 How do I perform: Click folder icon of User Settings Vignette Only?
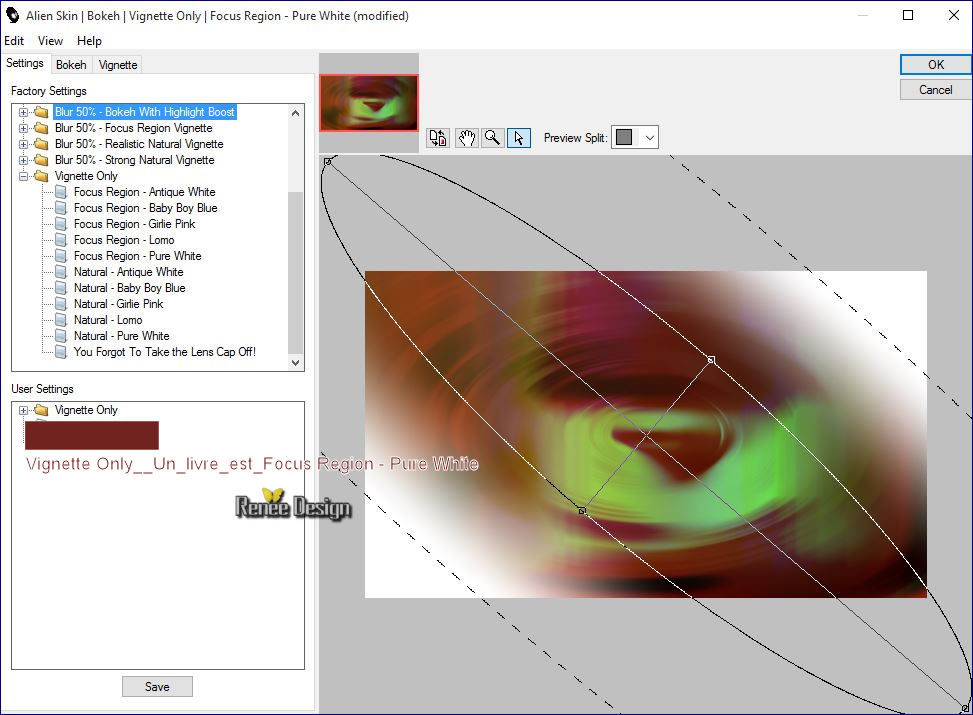(42, 410)
